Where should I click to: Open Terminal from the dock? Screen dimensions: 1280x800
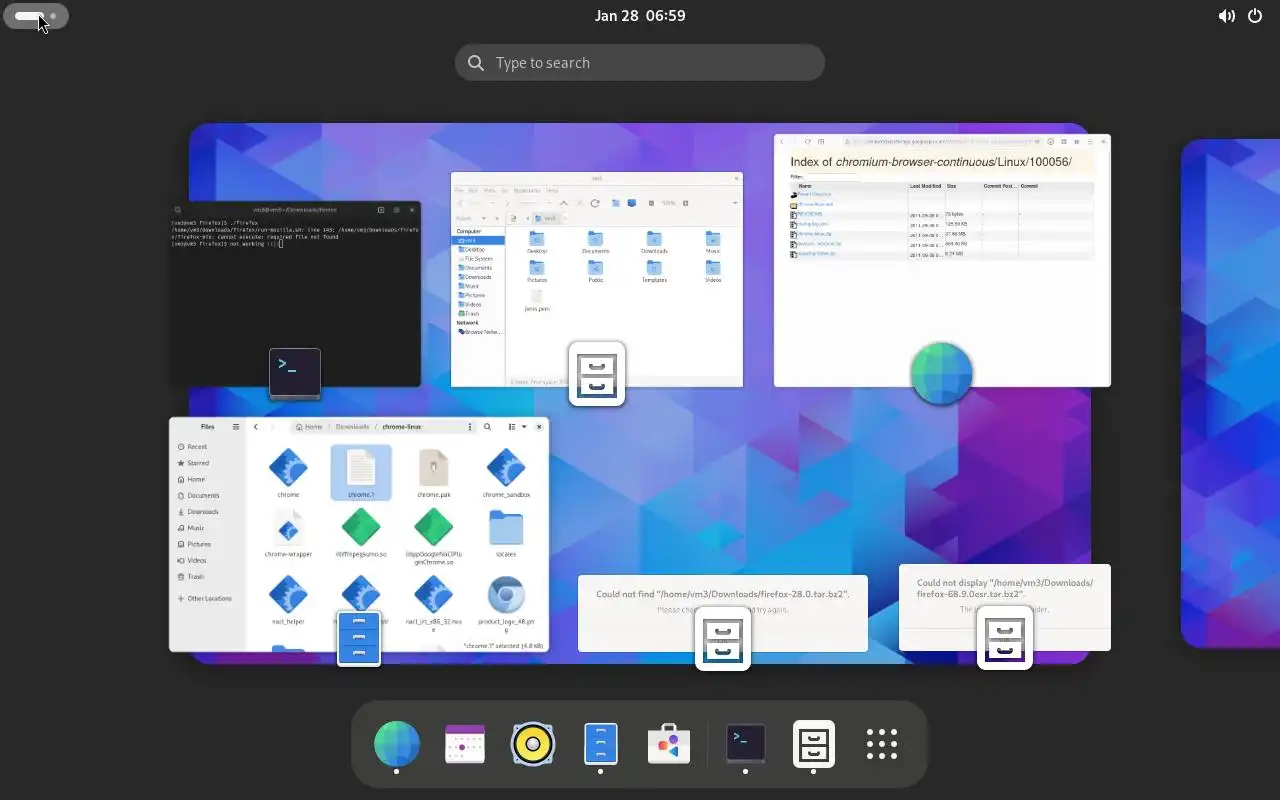pyautogui.click(x=745, y=744)
